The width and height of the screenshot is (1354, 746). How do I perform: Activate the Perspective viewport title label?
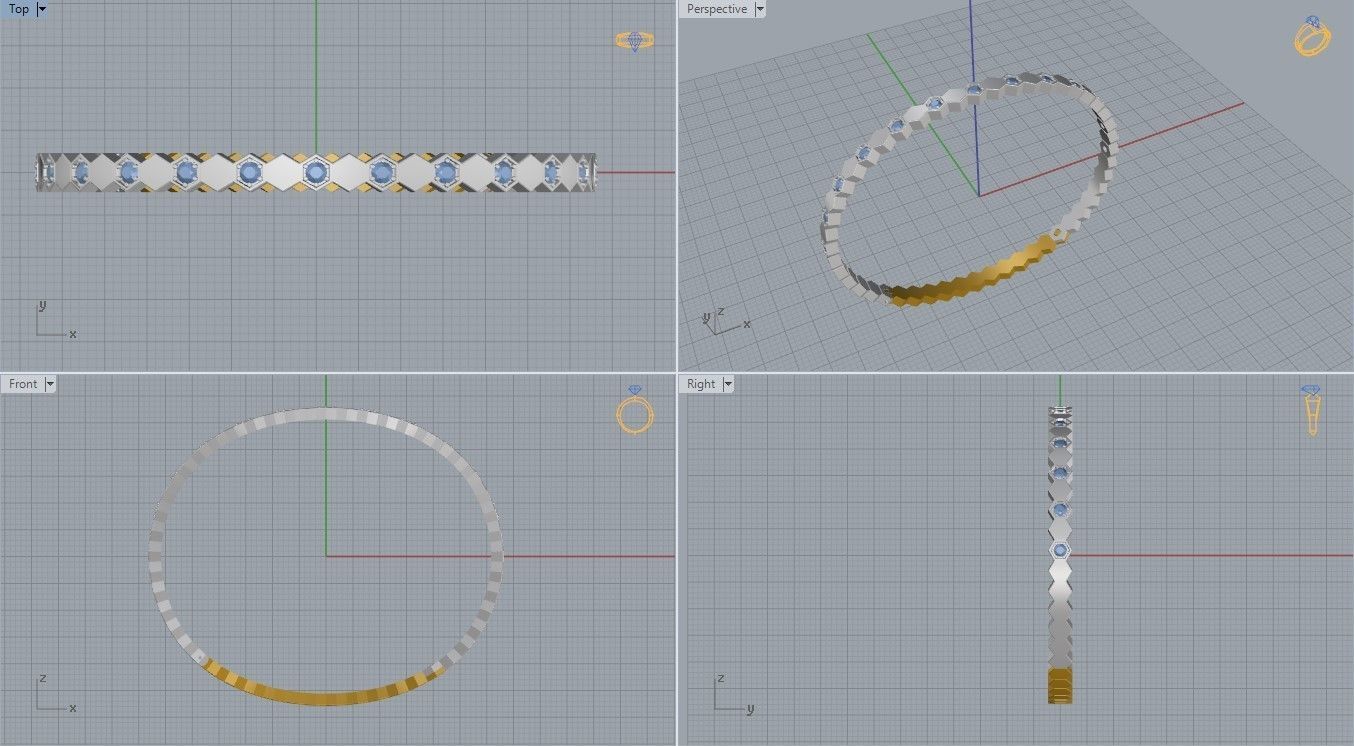717,9
